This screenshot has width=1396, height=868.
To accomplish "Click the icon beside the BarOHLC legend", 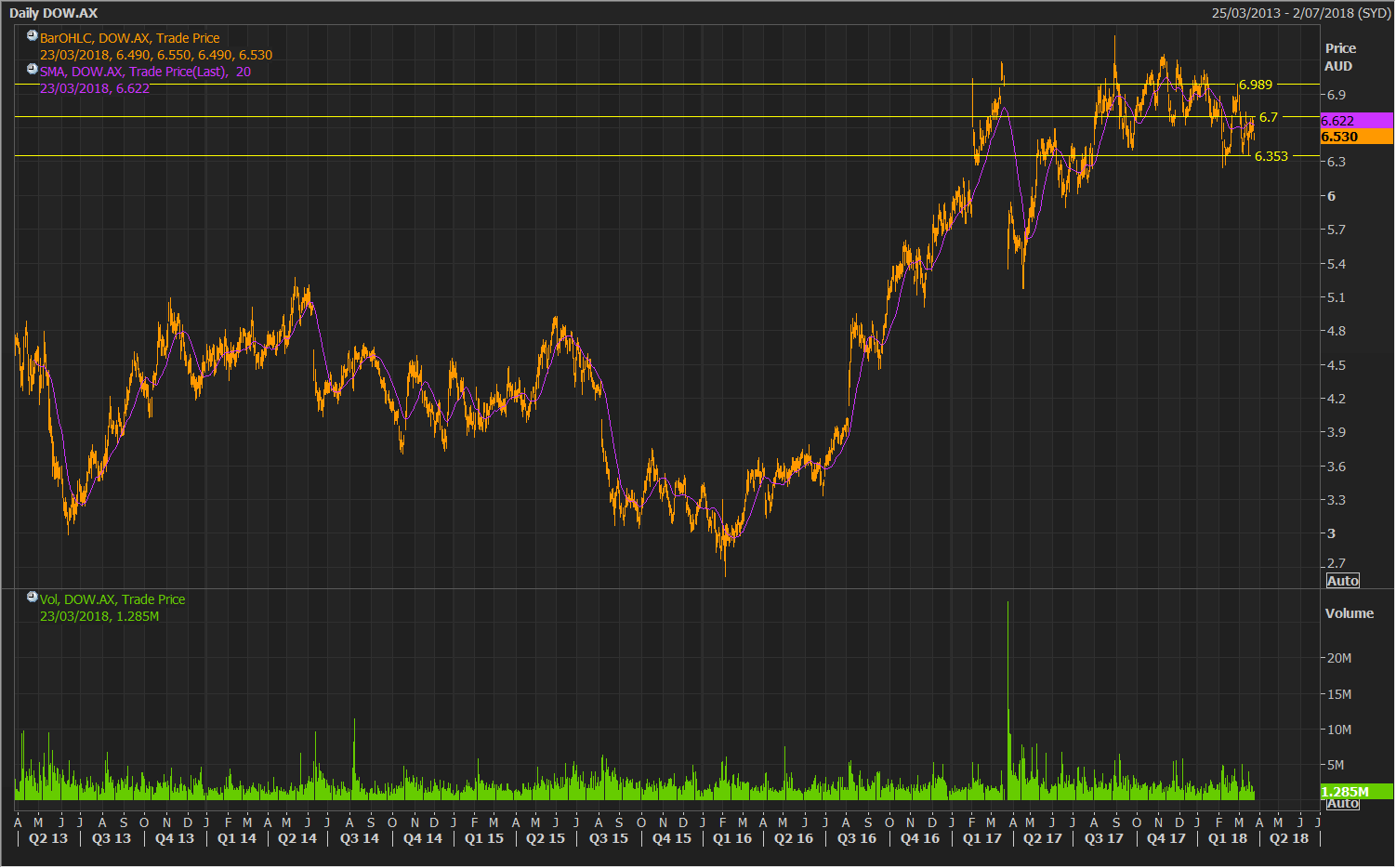I will [32, 36].
